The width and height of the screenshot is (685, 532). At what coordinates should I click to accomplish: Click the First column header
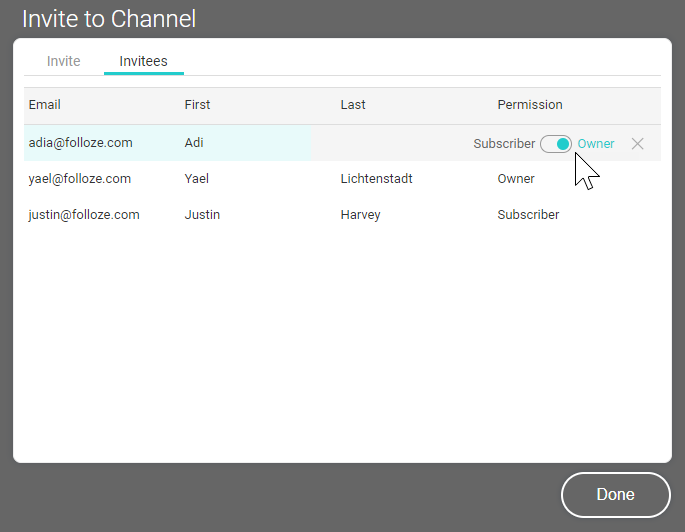tap(197, 105)
